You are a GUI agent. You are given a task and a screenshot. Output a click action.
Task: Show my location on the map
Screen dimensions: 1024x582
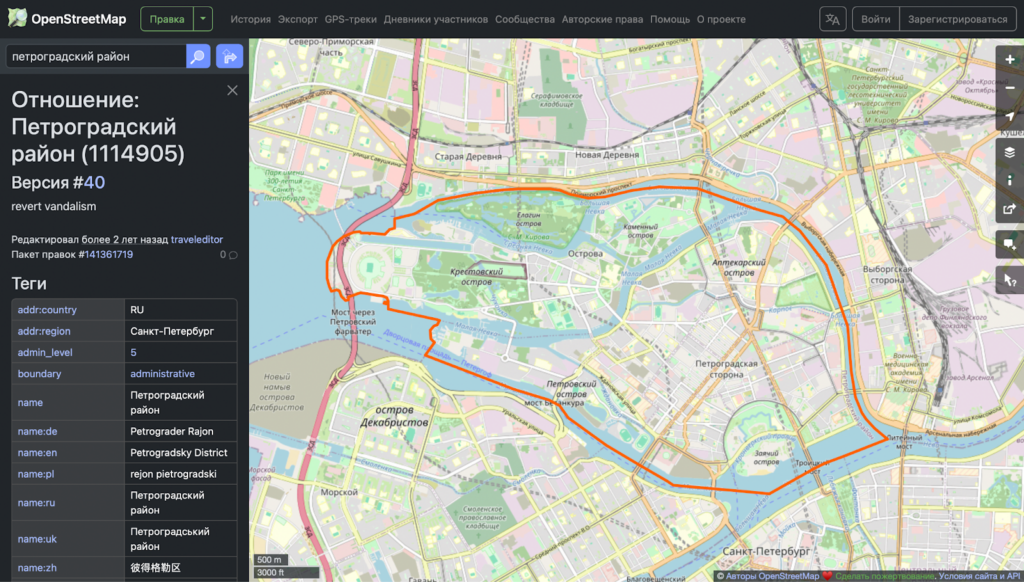[x=1010, y=118]
